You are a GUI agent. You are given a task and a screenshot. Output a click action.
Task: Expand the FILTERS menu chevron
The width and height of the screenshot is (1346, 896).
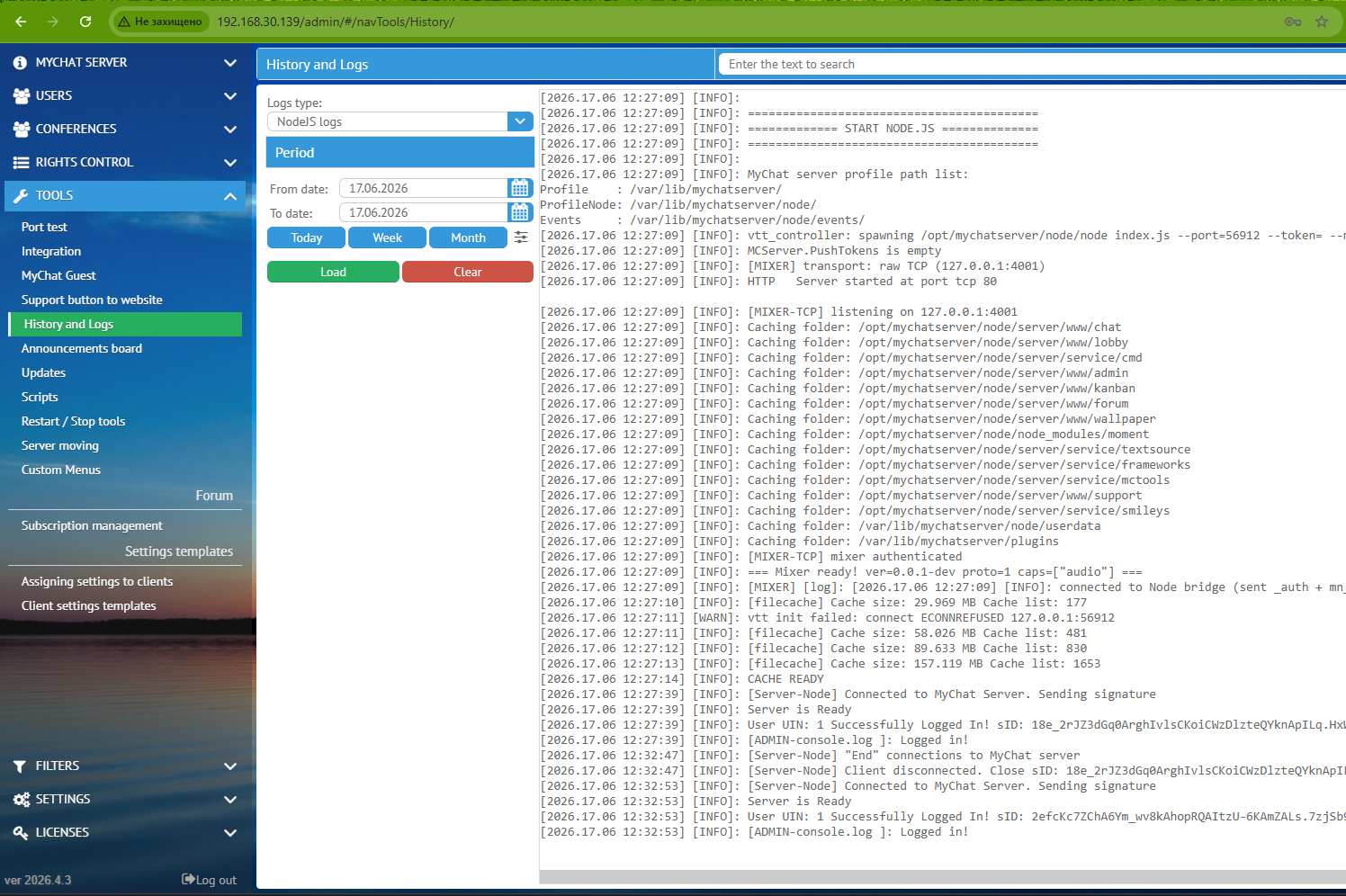(230, 766)
